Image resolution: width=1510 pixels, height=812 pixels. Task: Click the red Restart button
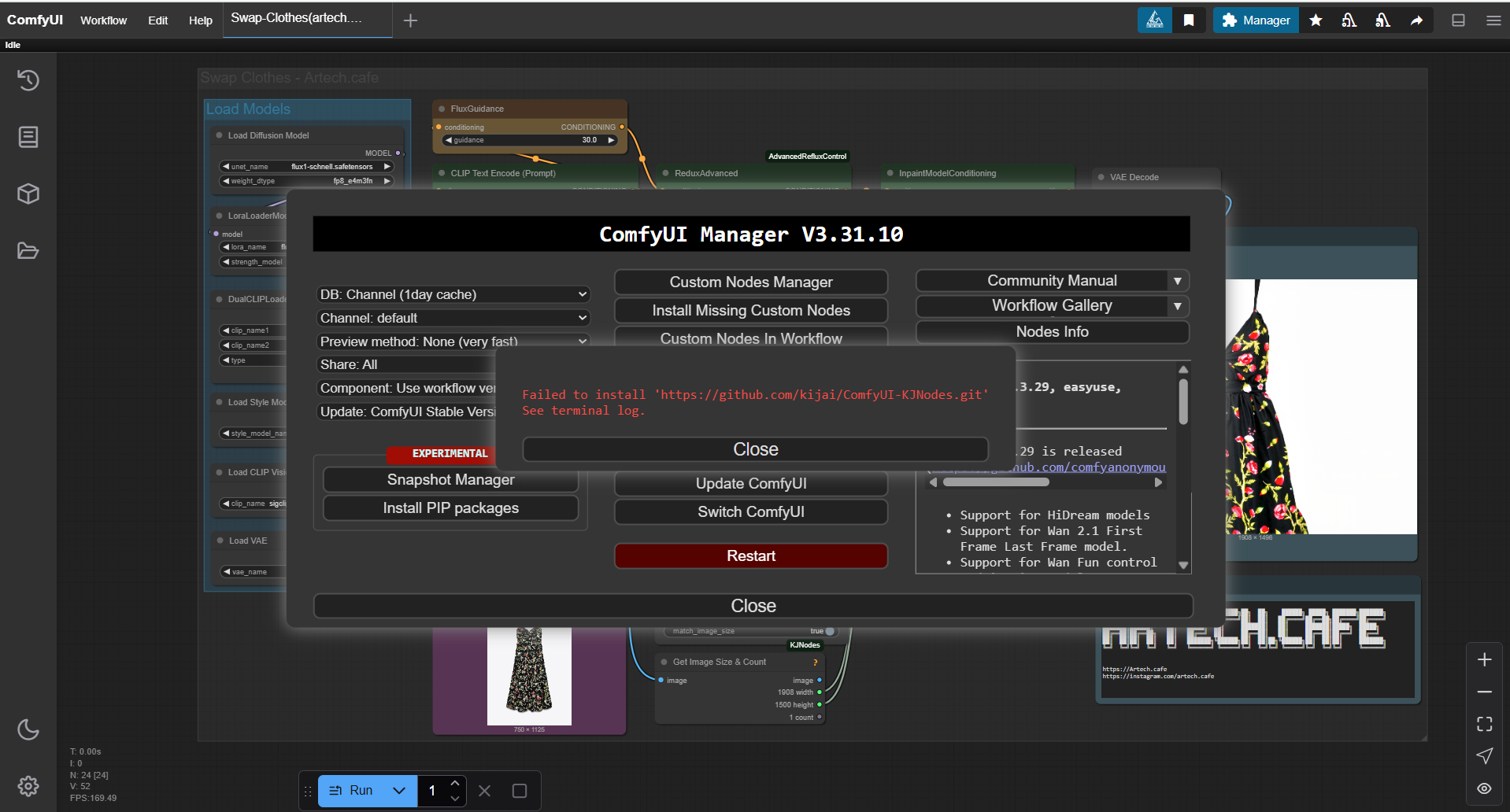pos(750,555)
